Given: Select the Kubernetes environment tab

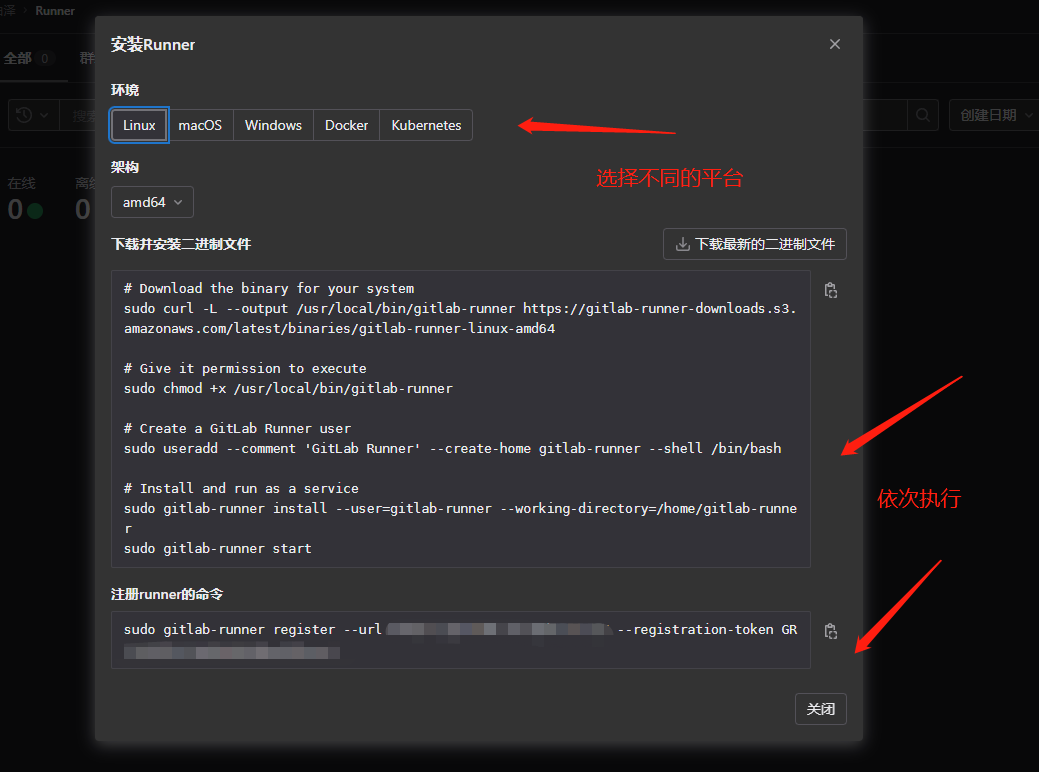Looking at the screenshot, I should [x=426, y=125].
